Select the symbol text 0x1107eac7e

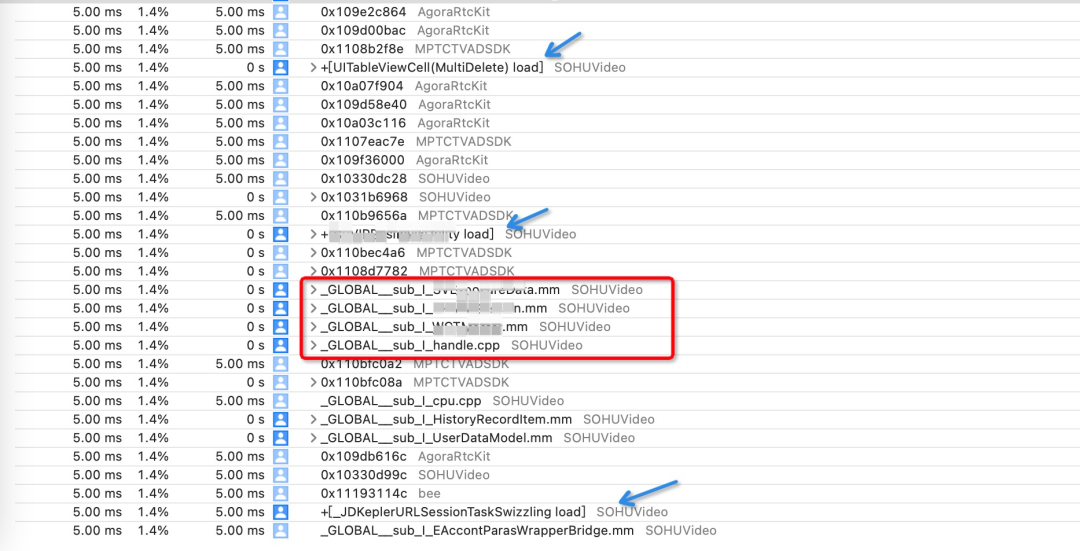click(x=363, y=142)
